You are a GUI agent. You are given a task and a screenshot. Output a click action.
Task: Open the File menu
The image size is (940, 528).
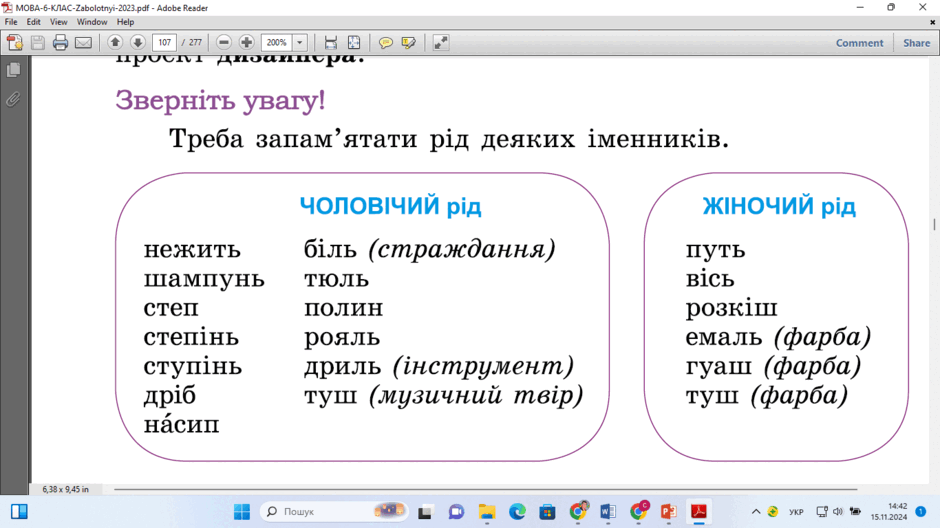(x=11, y=22)
